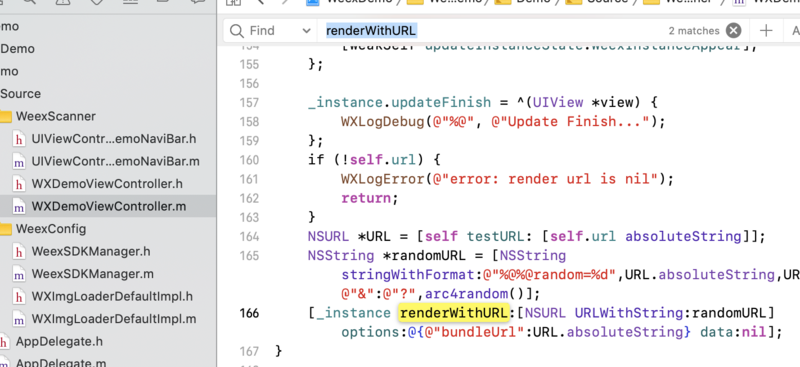Click WXLogError call on line 161
800x367 pixels.
(x=383, y=179)
